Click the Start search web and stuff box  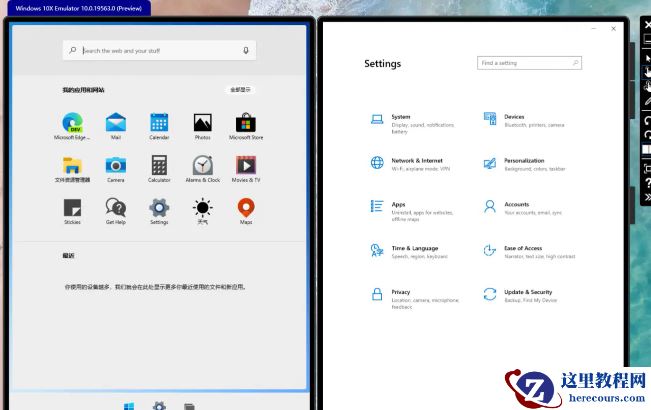click(x=159, y=51)
